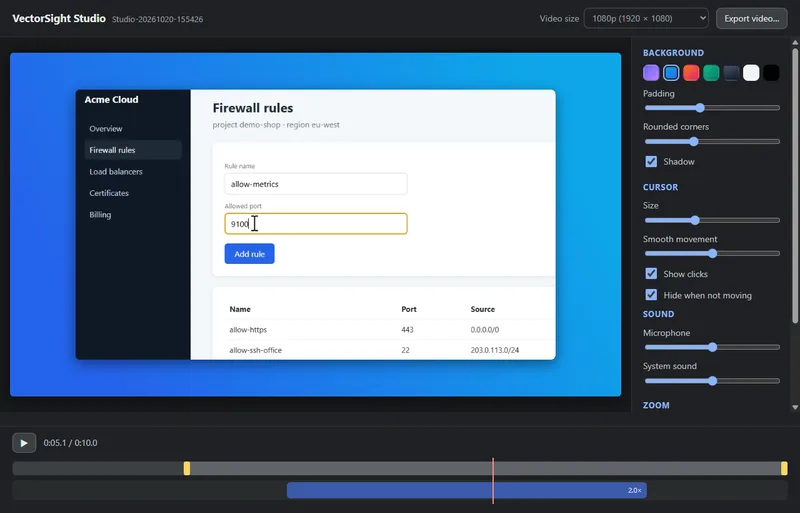Click the settings panel vertical scrollbar
Viewport: 800px width, 513px height.
[795, 185]
